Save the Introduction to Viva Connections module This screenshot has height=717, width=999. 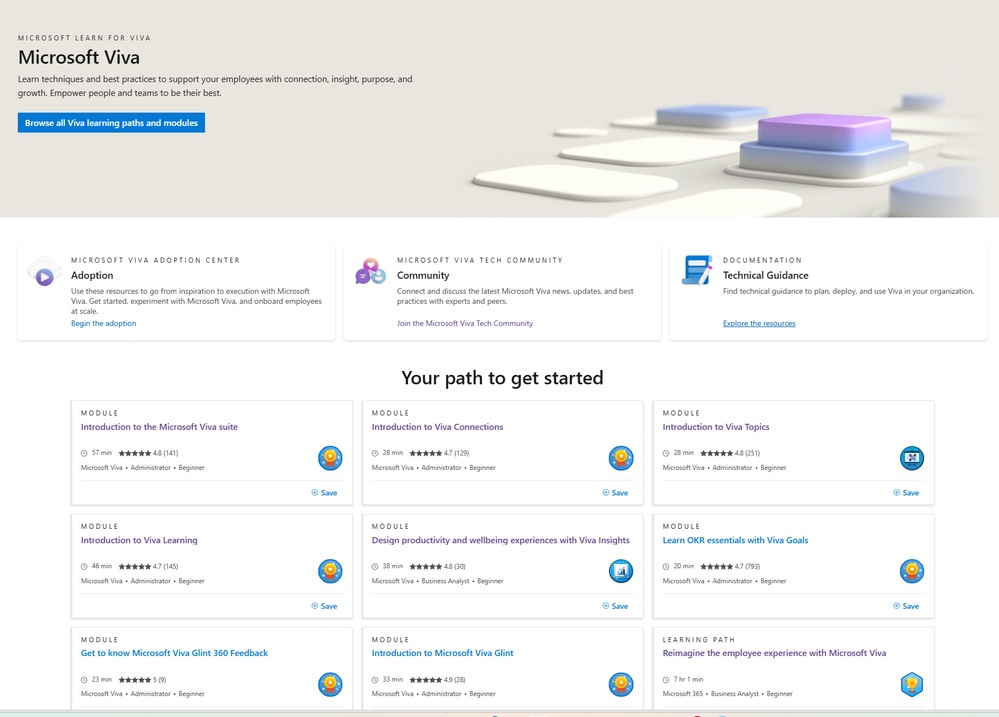615,493
